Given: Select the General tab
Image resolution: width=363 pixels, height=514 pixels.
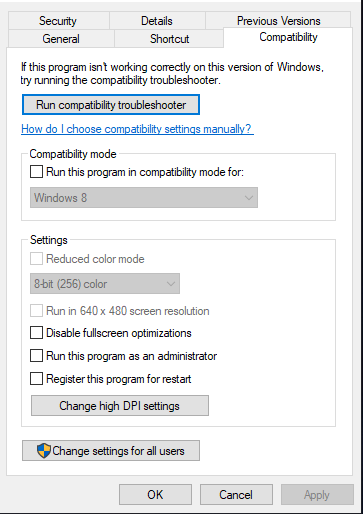Looking at the screenshot, I should 61,39.
